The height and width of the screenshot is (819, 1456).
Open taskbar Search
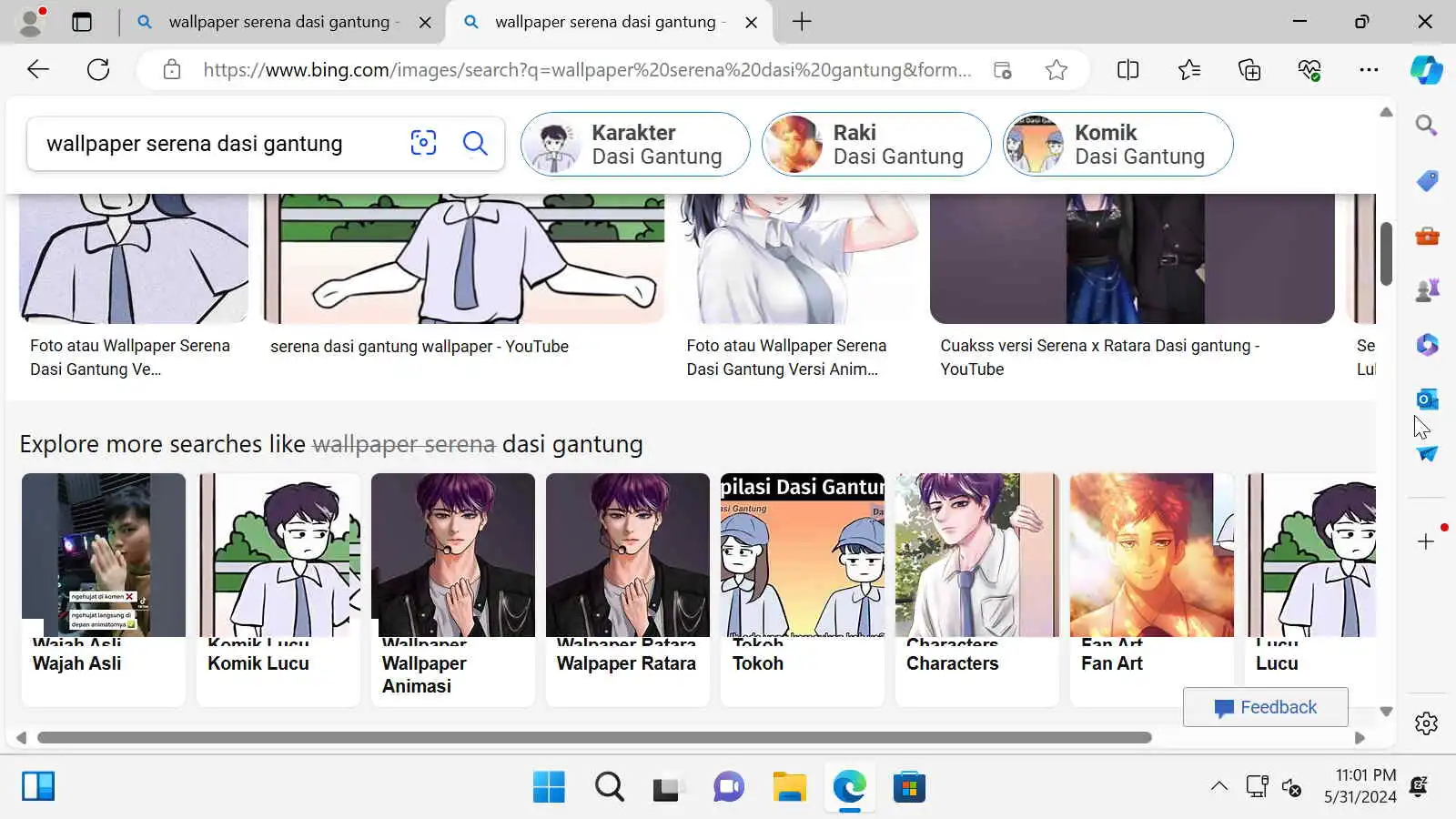[609, 787]
